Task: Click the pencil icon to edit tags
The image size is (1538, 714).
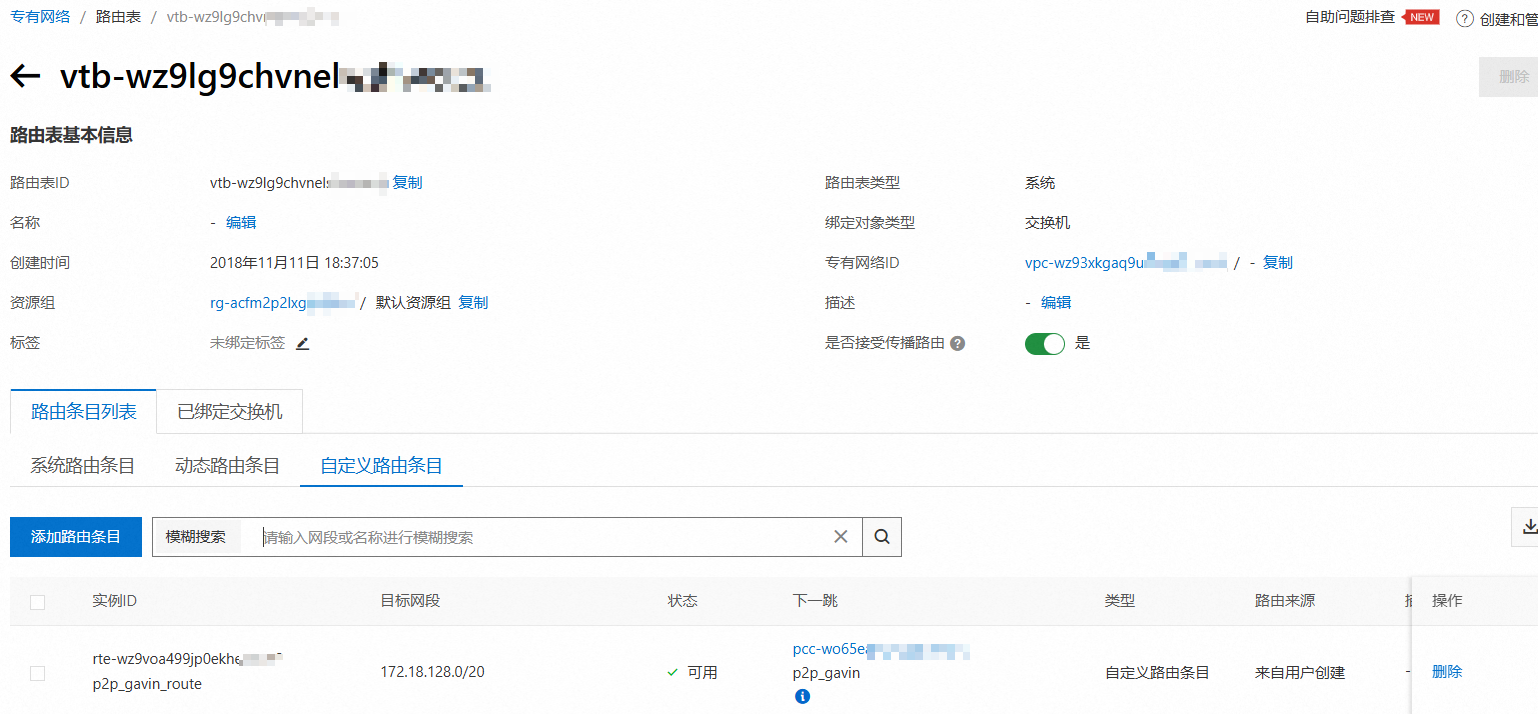Action: pyautogui.click(x=303, y=343)
